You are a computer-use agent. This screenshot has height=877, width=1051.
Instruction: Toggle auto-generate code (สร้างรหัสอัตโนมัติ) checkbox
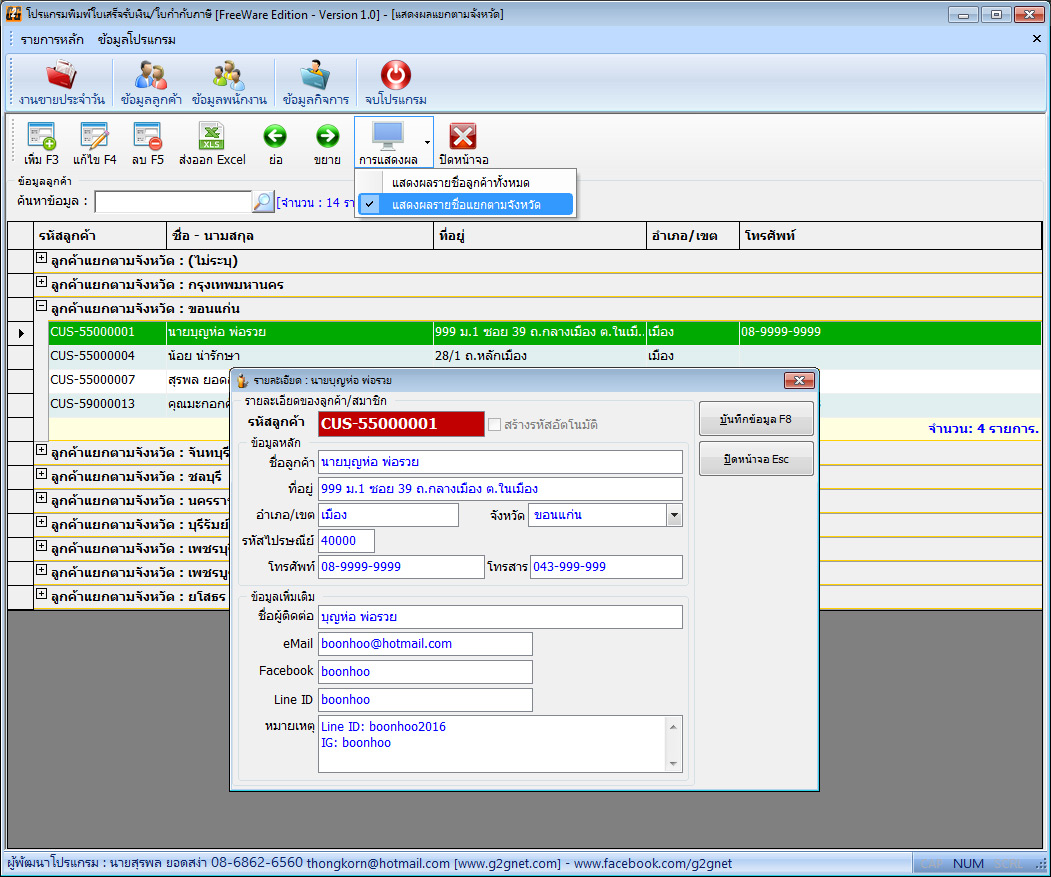(x=495, y=424)
